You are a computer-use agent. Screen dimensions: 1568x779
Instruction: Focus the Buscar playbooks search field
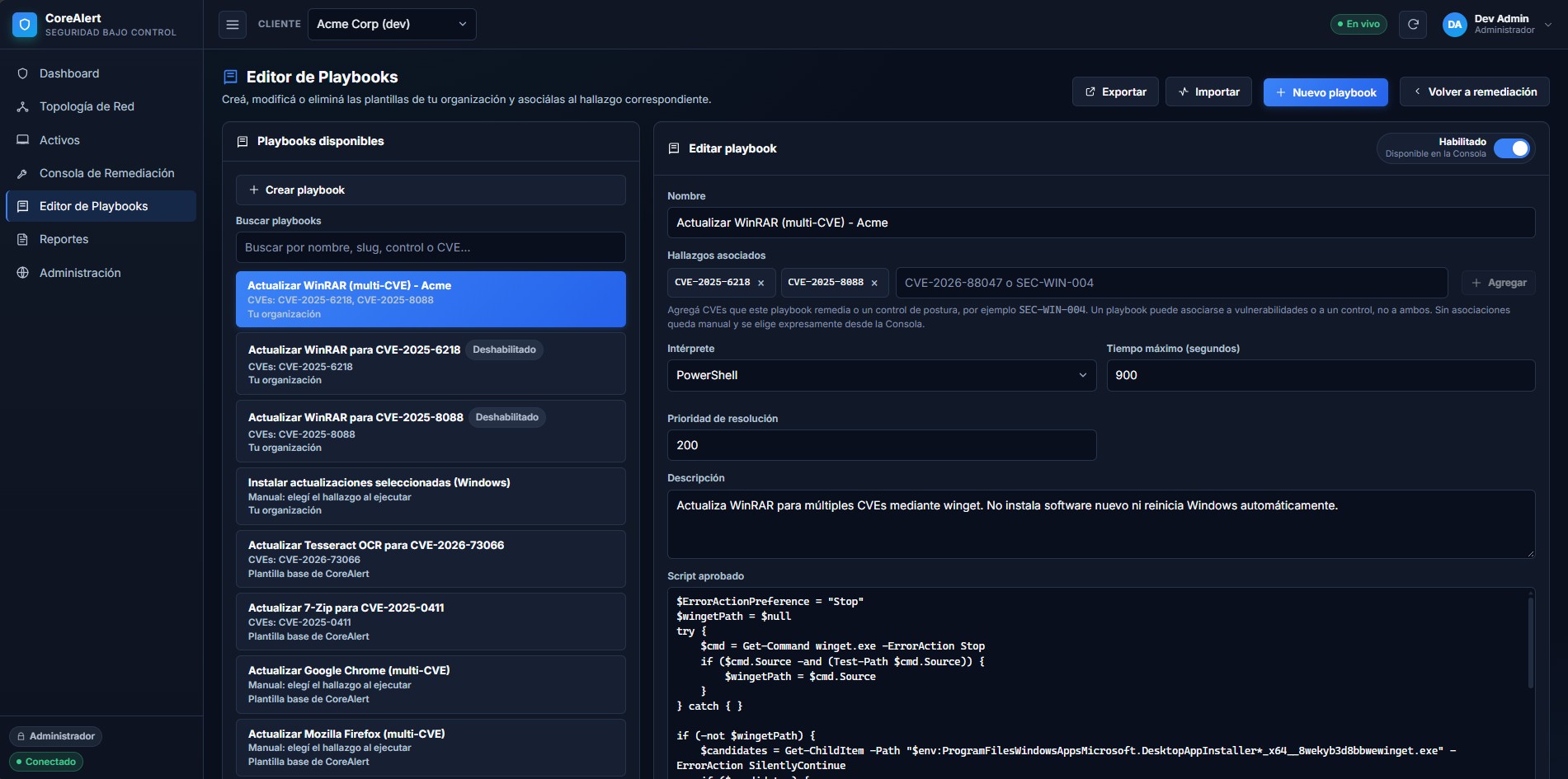[x=431, y=247]
